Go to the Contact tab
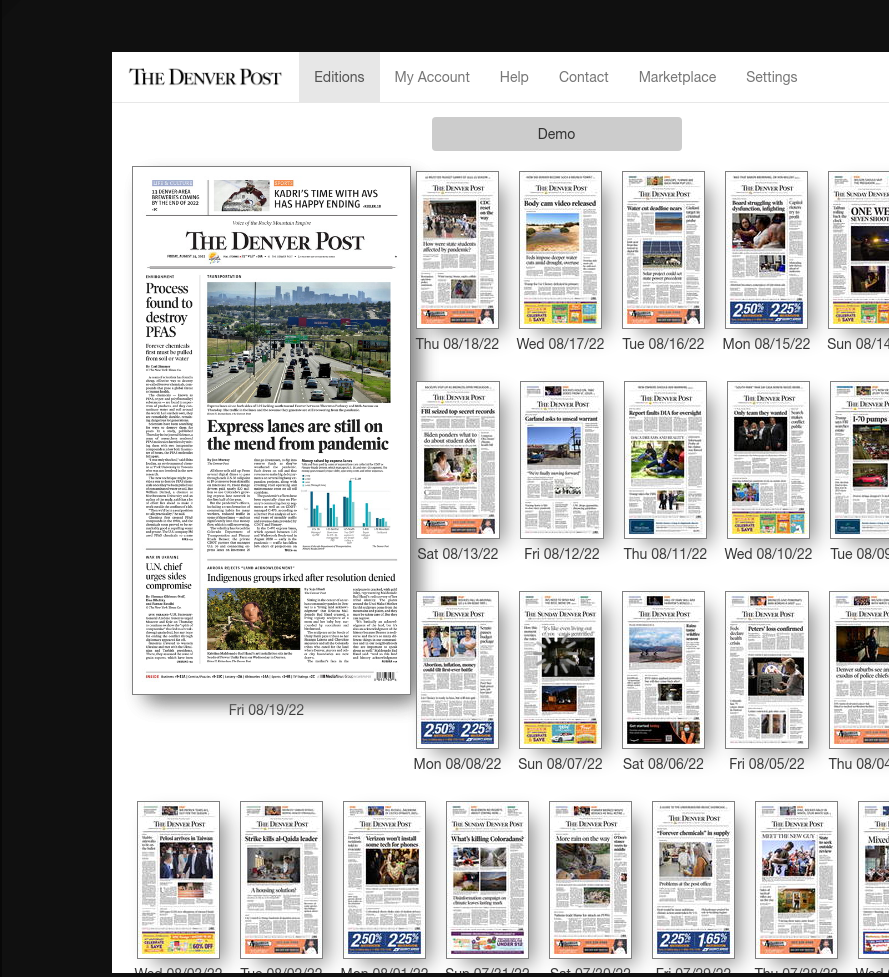The image size is (889, 977). (x=583, y=77)
